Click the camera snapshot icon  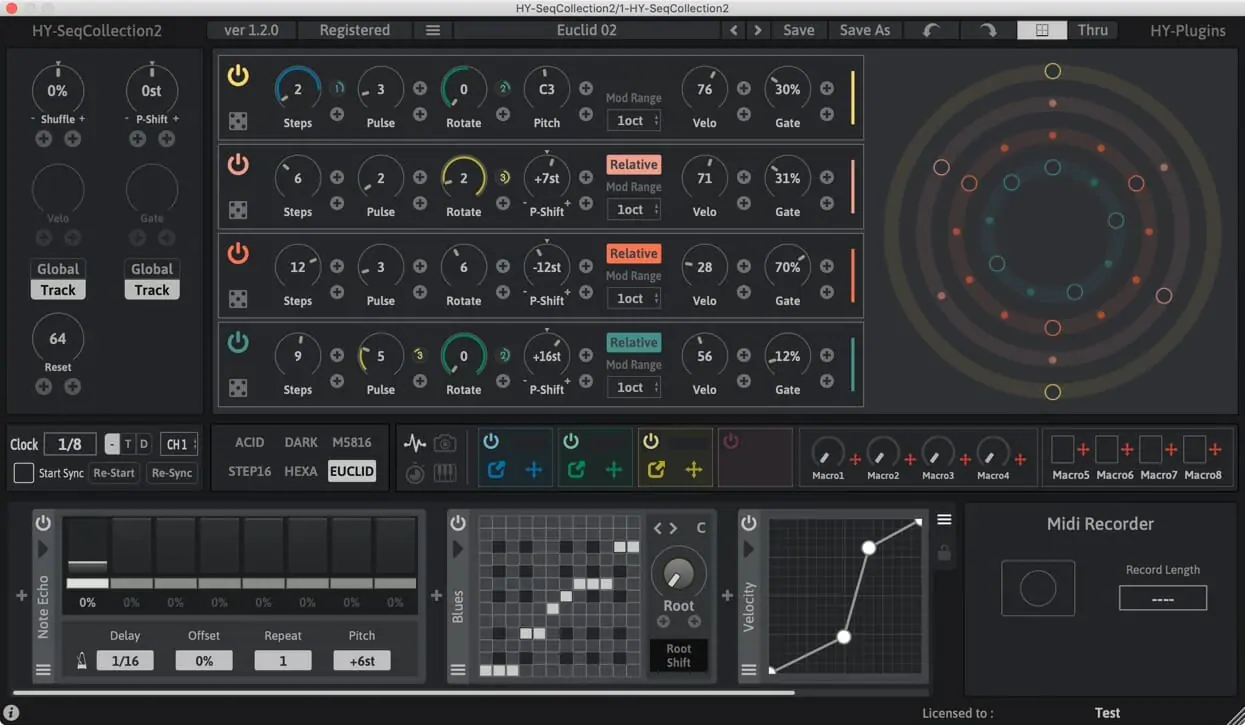445,444
